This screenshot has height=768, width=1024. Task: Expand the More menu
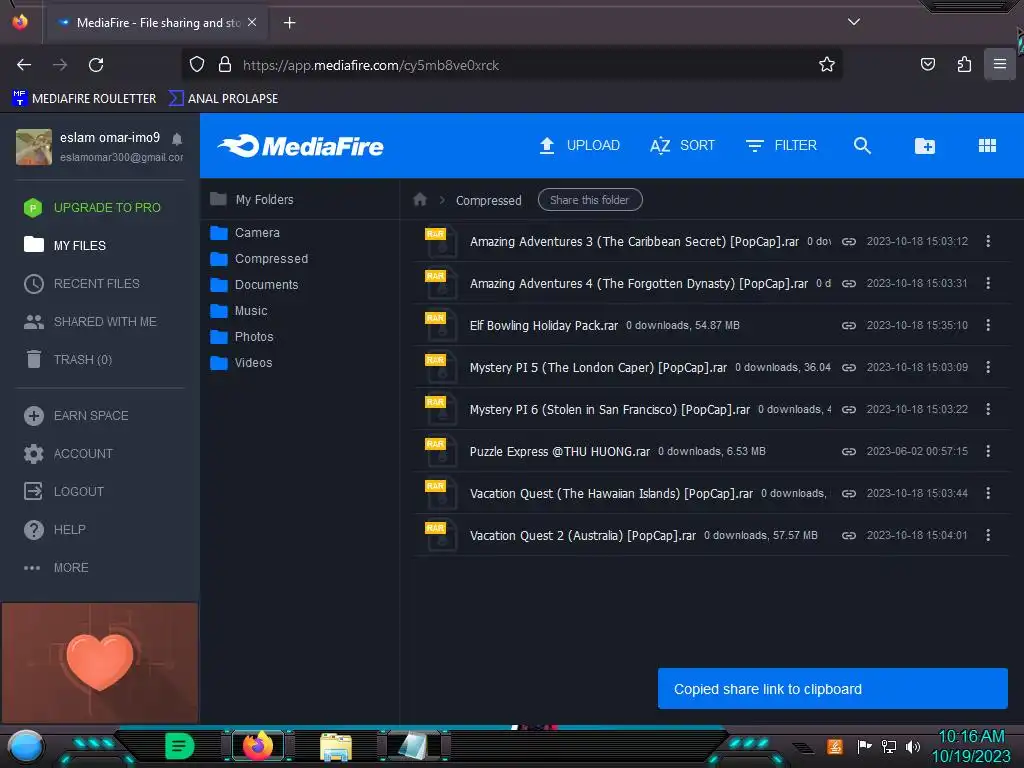(56, 568)
